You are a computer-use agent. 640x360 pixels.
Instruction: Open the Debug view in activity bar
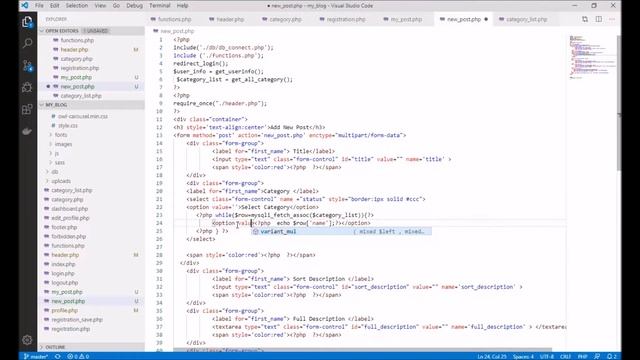(x=27, y=87)
